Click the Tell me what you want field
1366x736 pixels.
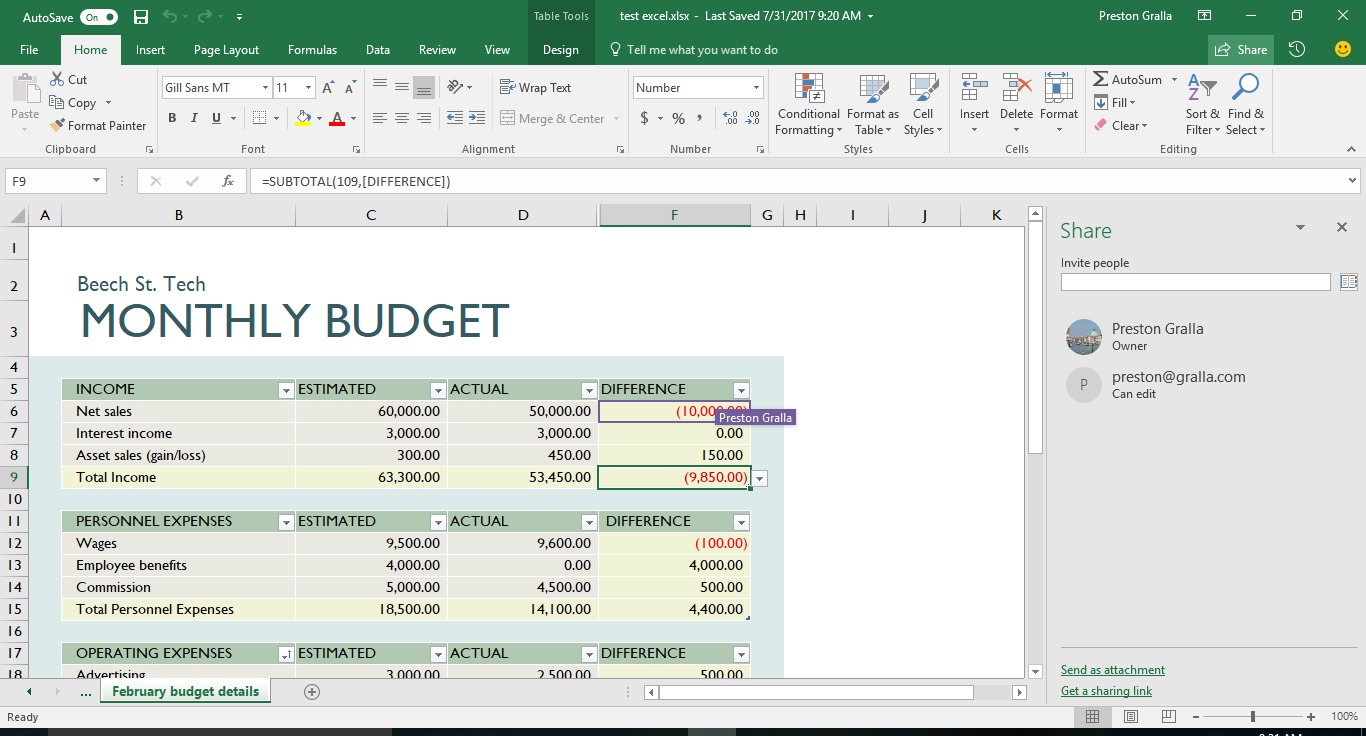point(693,50)
